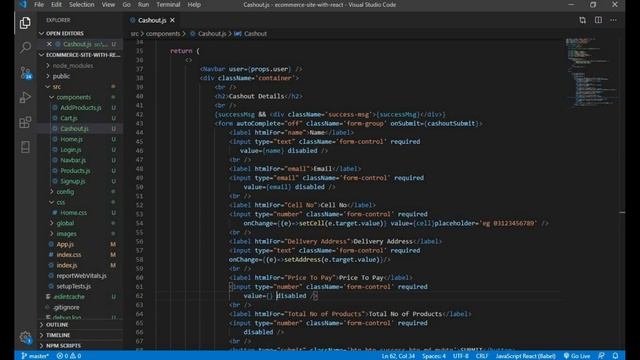The width and height of the screenshot is (640, 360).
Task: Click the compare changes icon in editor toolbar
Action: (x=582, y=20)
